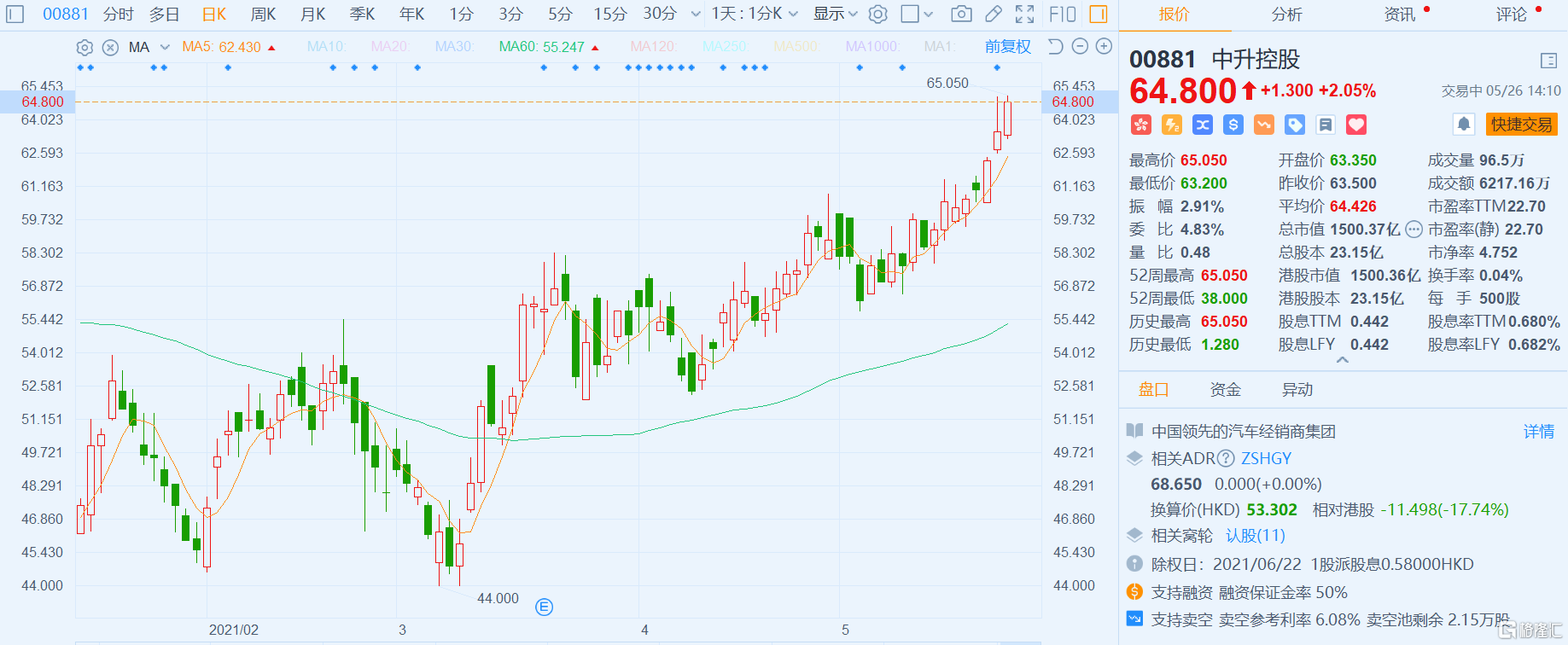Set a price alert with bell icon

tap(1464, 125)
